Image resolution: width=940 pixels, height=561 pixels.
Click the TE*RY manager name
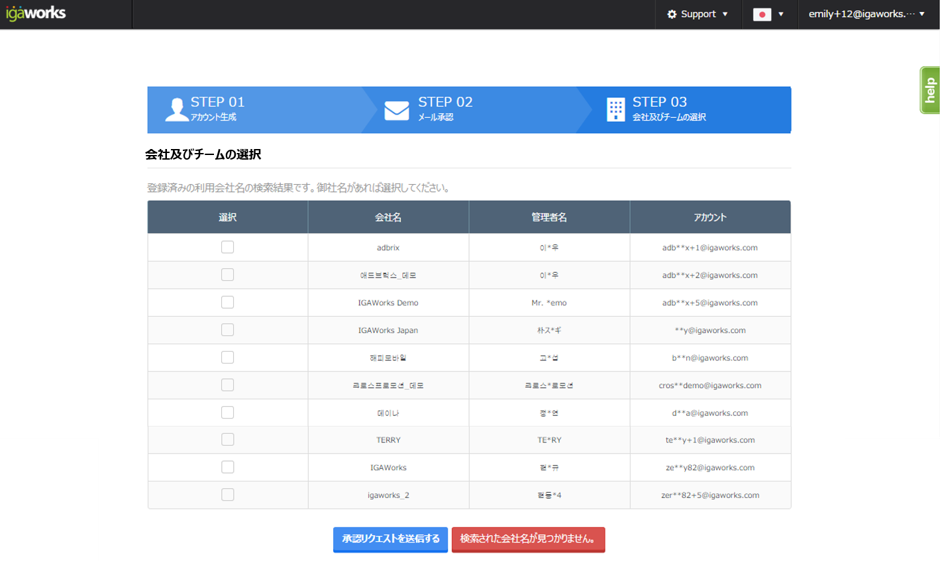tap(549, 440)
